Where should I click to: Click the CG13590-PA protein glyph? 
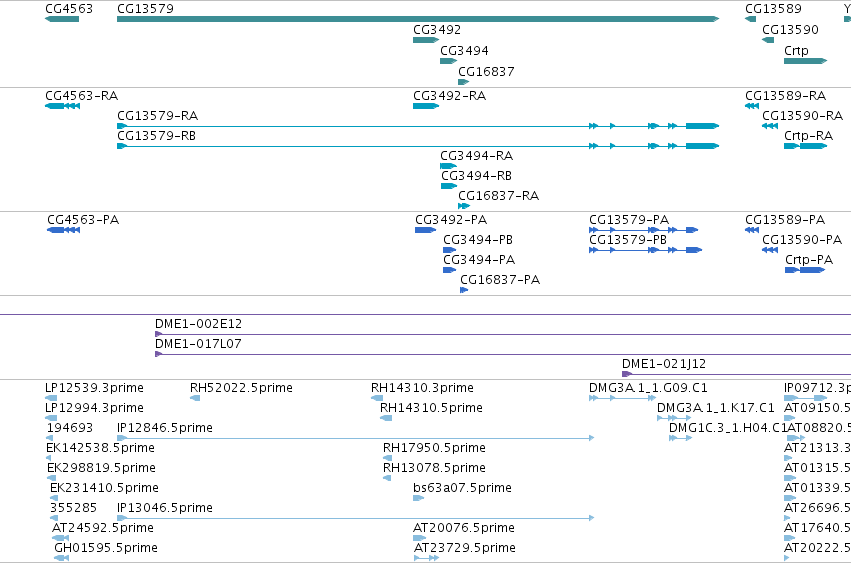770,250
